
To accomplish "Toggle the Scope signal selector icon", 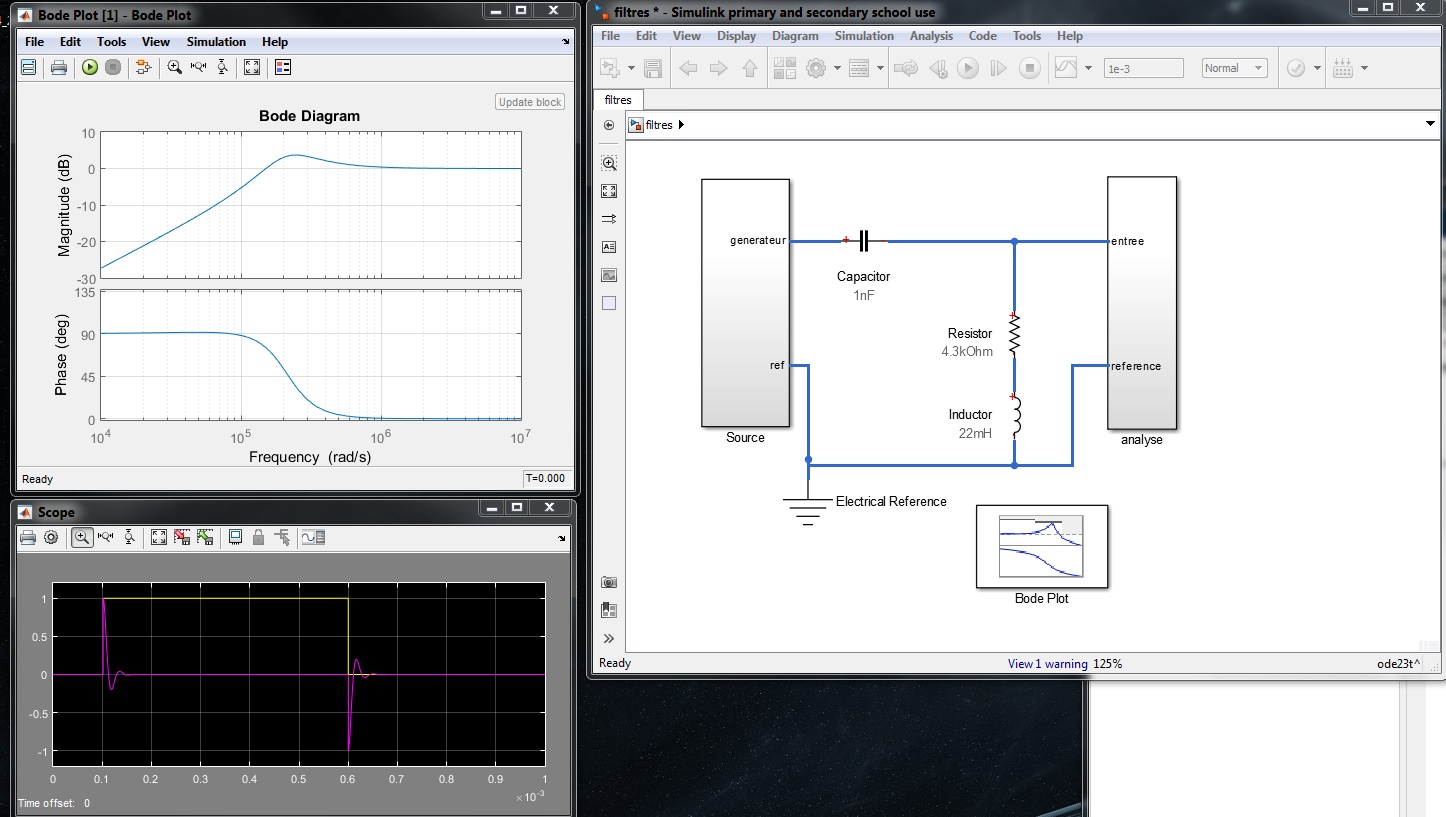I will [283, 537].
